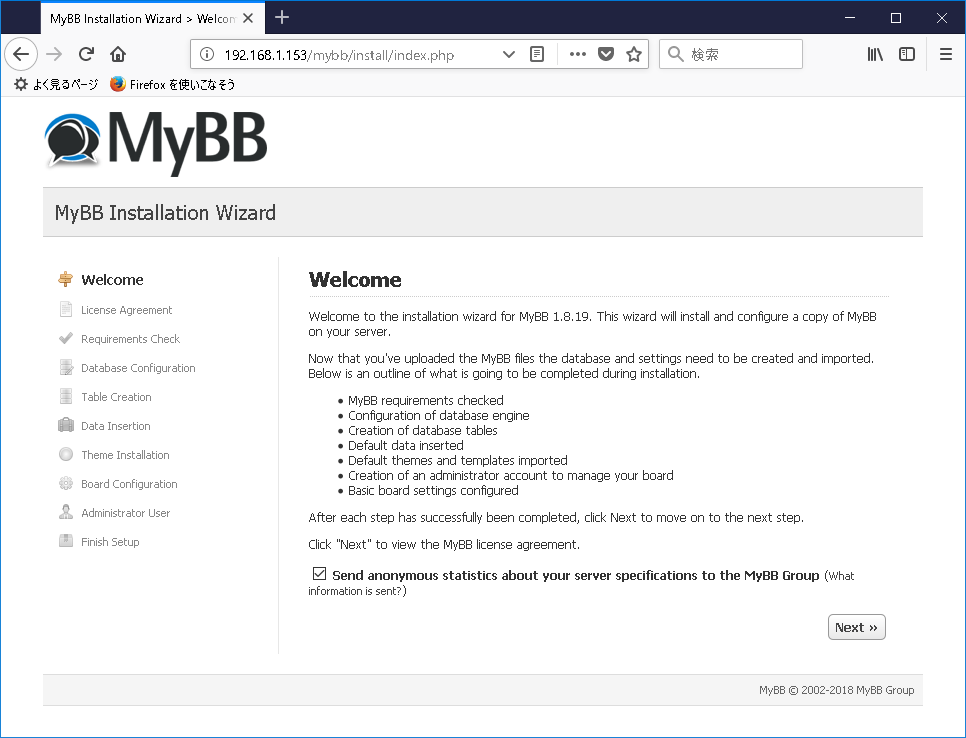Open a new tab with plus button
Image resolution: width=966 pixels, height=738 pixels.
click(282, 17)
